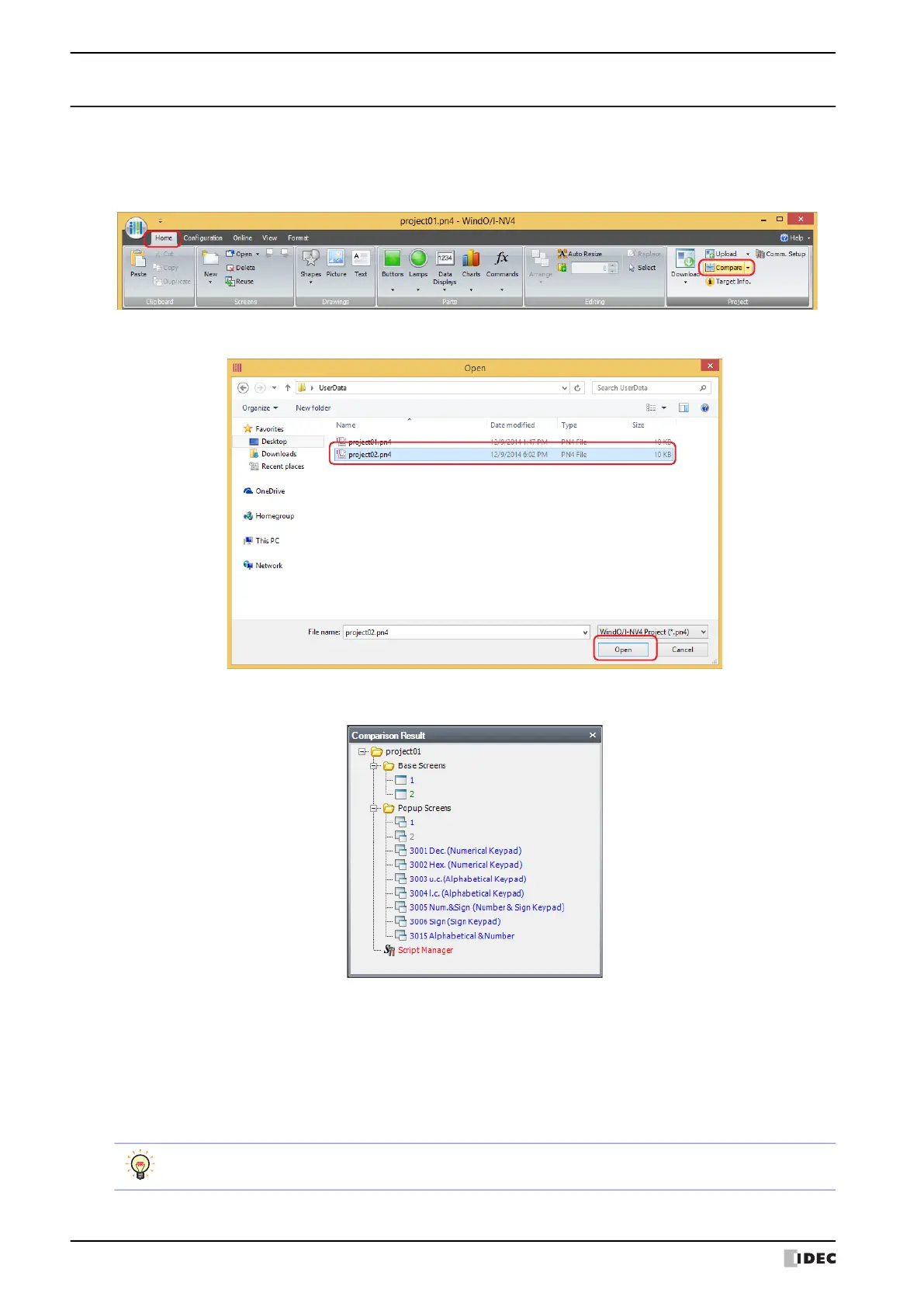
Task: Click Reuse in the Screens group
Action: 240,282
